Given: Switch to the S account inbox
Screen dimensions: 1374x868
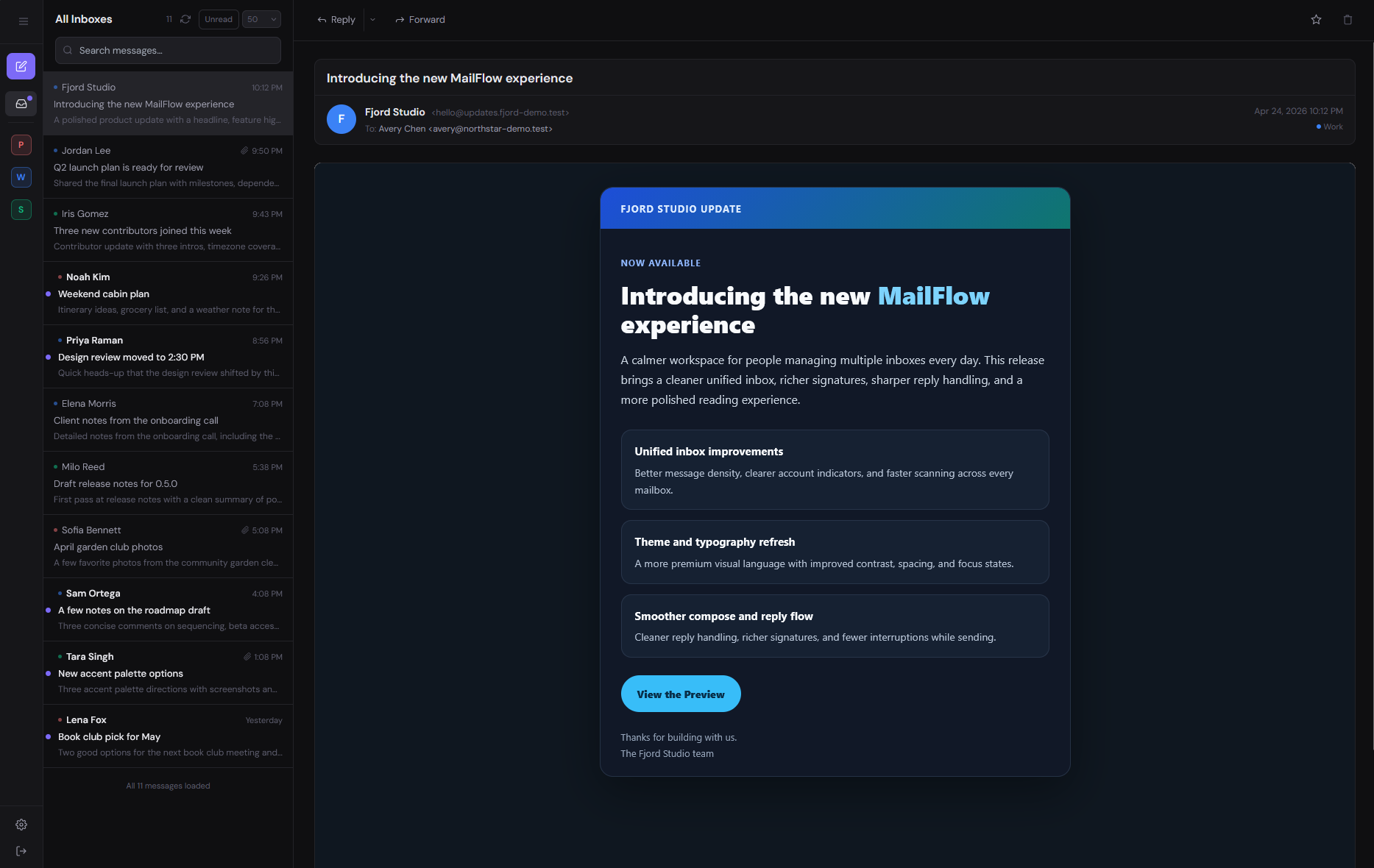Looking at the screenshot, I should tap(21, 209).
